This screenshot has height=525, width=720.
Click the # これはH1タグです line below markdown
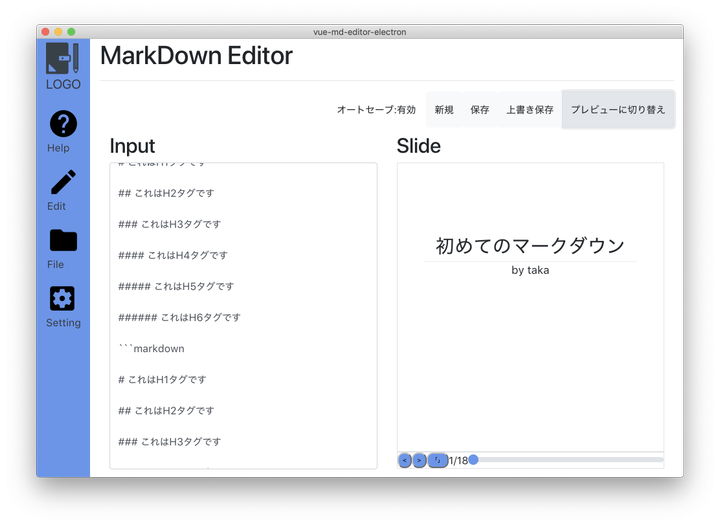(x=162, y=379)
